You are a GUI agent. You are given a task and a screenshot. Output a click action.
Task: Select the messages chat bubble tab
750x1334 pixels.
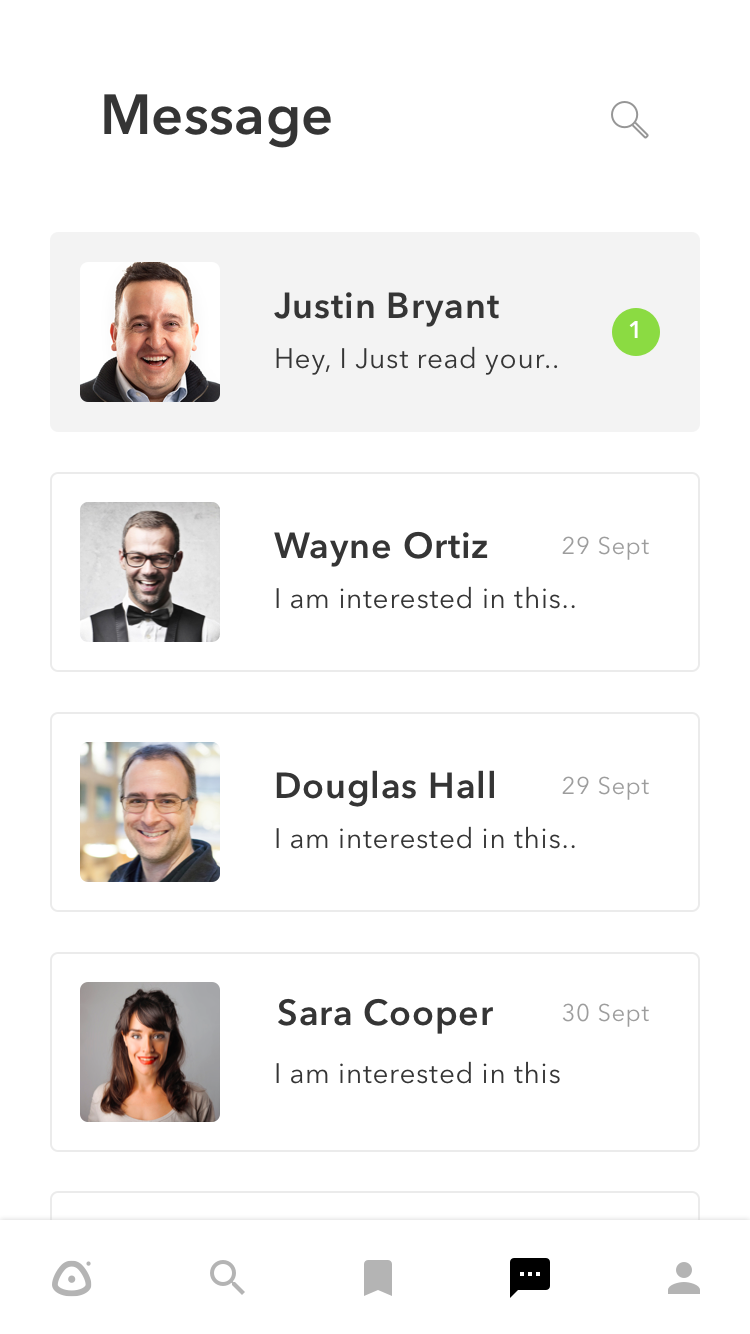tap(530, 1277)
